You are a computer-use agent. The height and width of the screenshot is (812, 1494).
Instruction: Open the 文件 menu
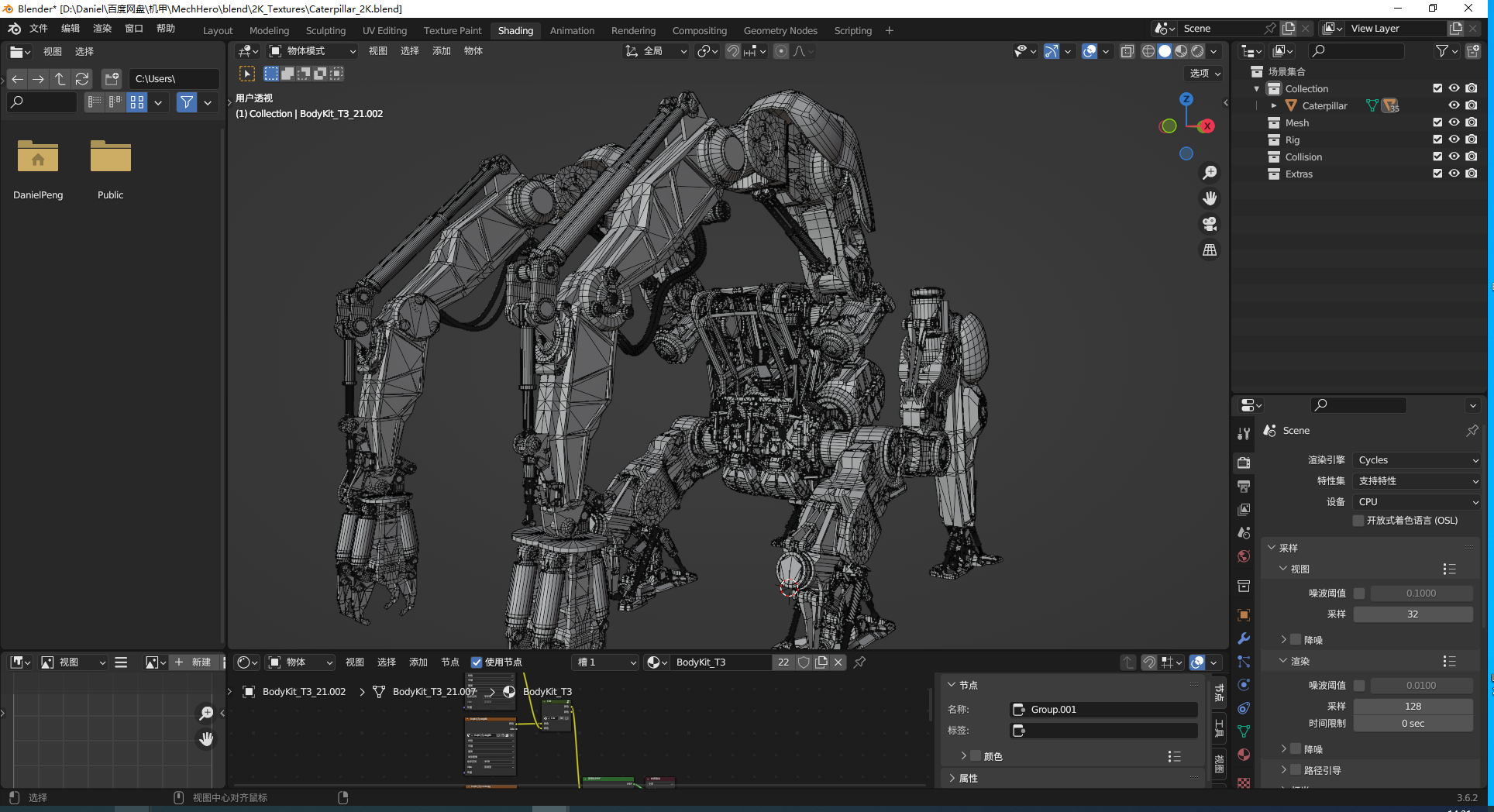[39, 29]
